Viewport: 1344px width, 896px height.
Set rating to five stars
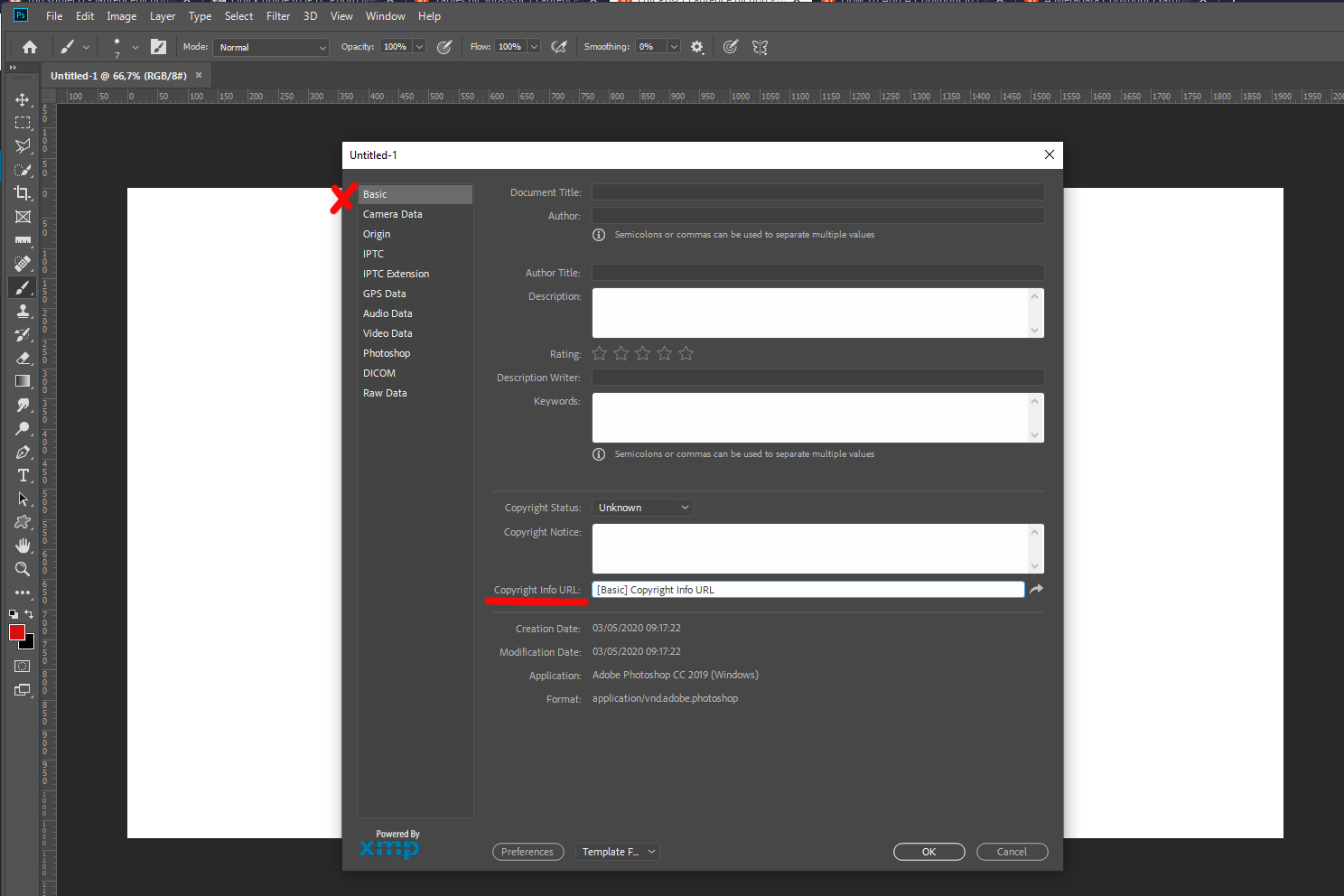(x=686, y=353)
